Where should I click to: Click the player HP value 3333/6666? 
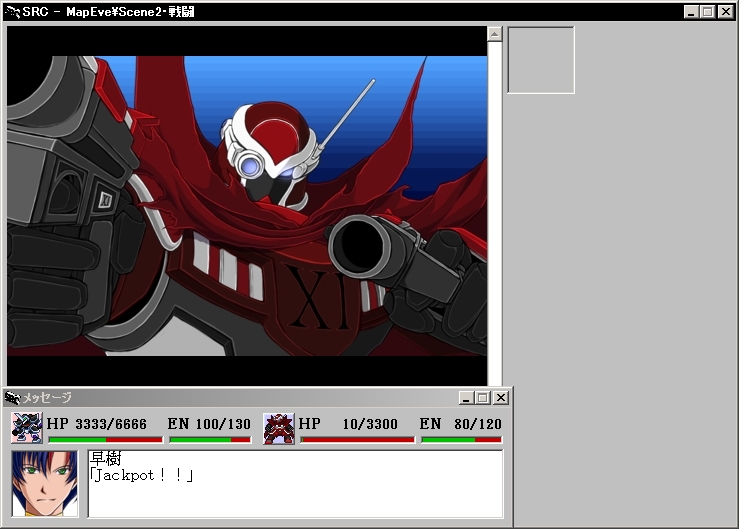click(111, 424)
